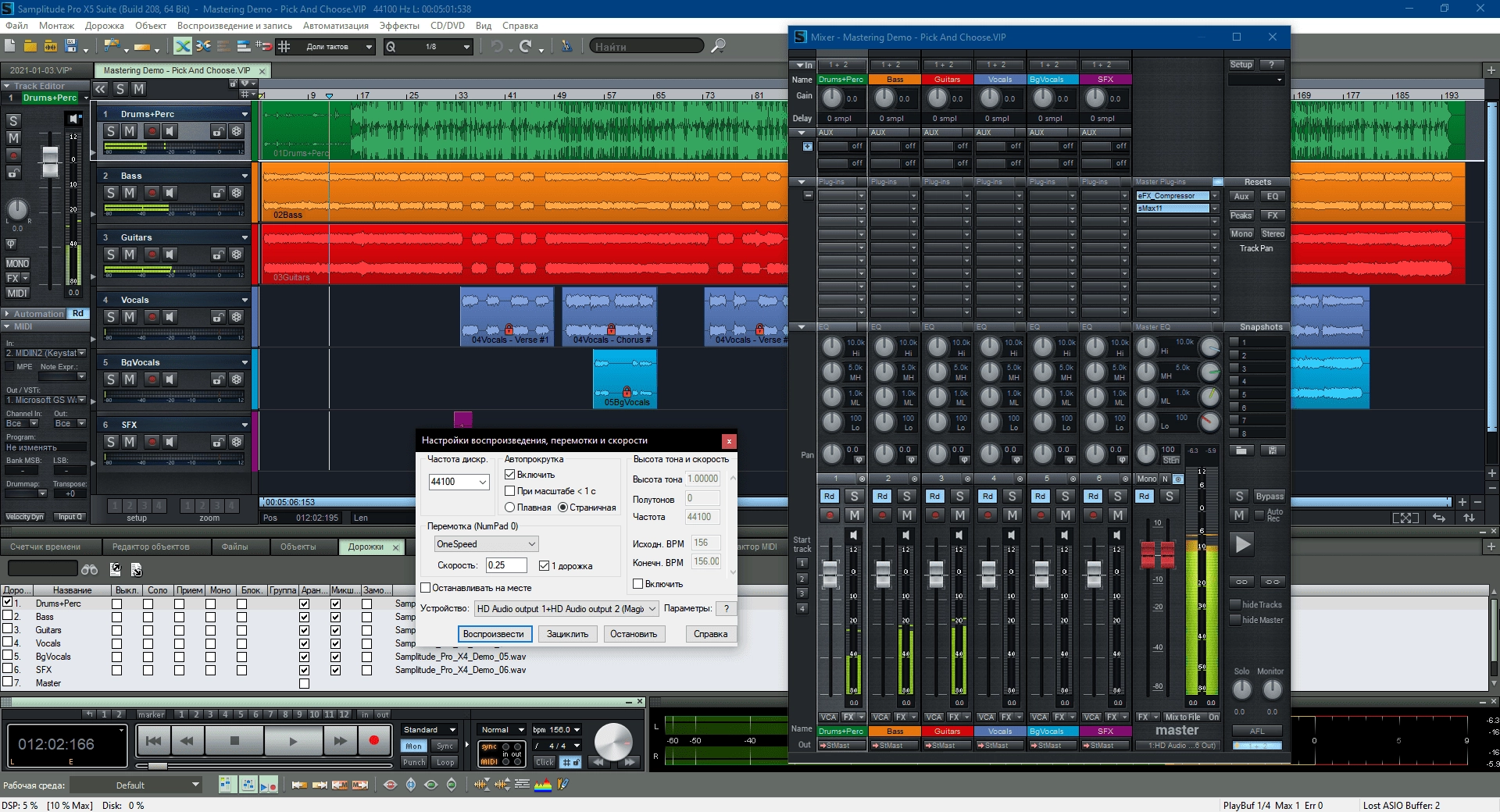Click the master fader in Mixer
The image size is (1500, 812).
click(1158, 554)
